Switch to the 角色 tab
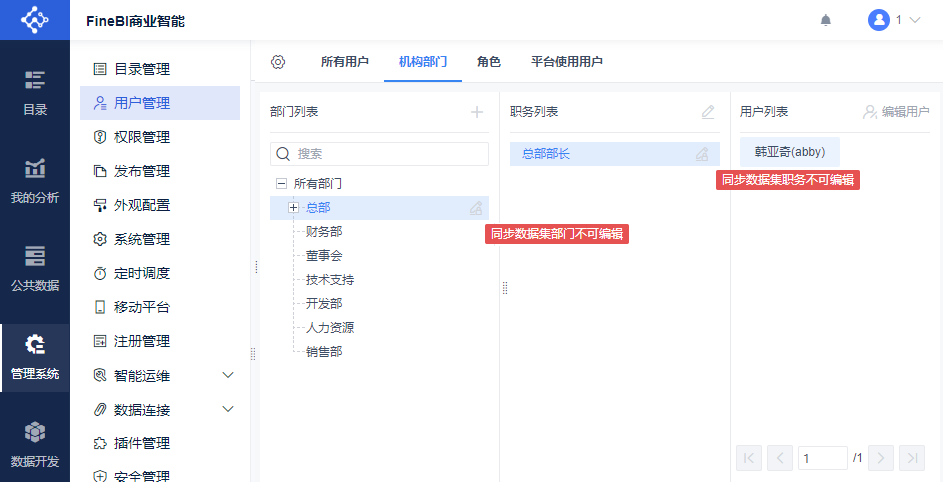This screenshot has width=943, height=482. coord(489,62)
